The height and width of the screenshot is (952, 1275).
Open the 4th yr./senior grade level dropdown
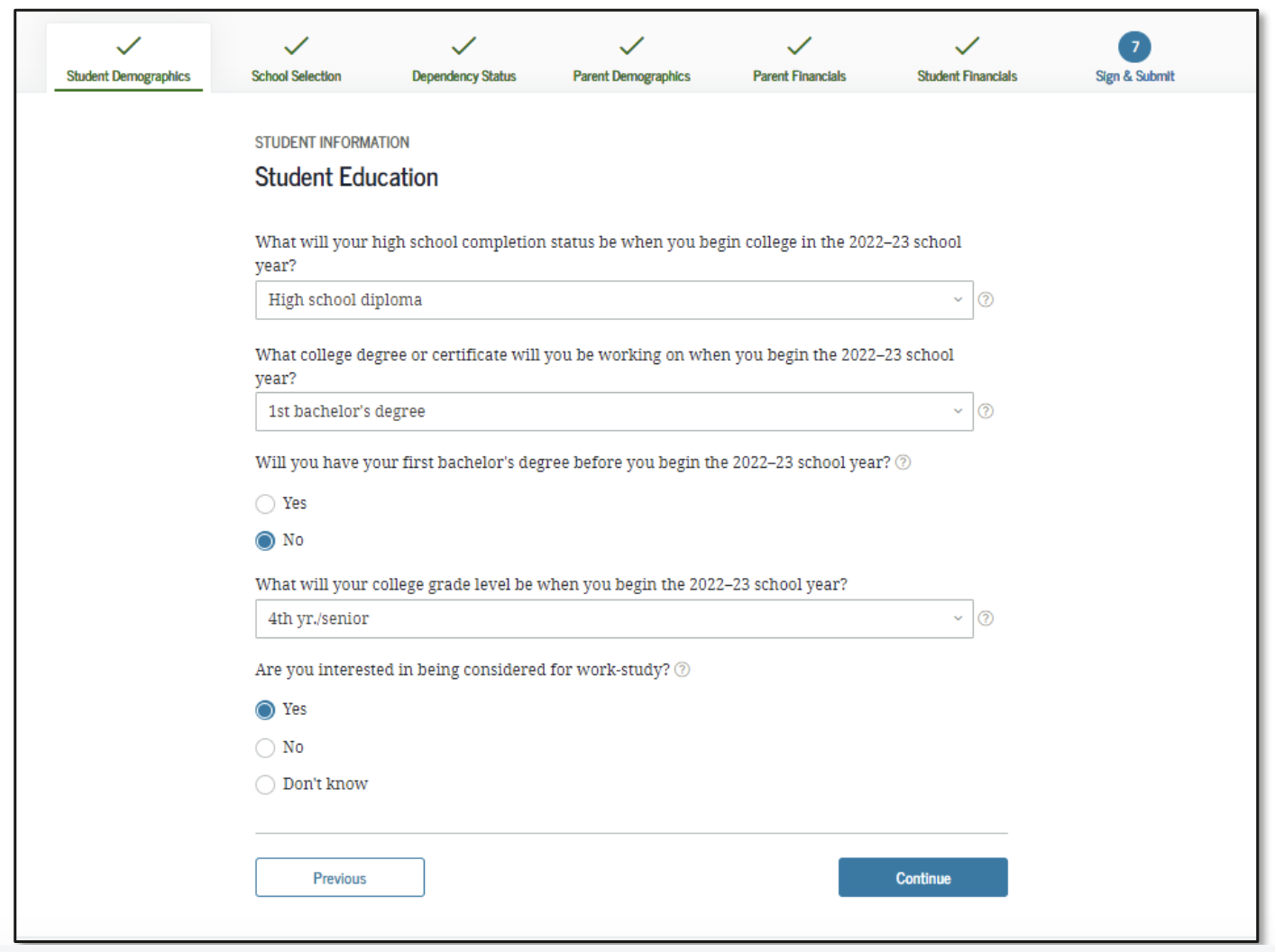(x=614, y=619)
